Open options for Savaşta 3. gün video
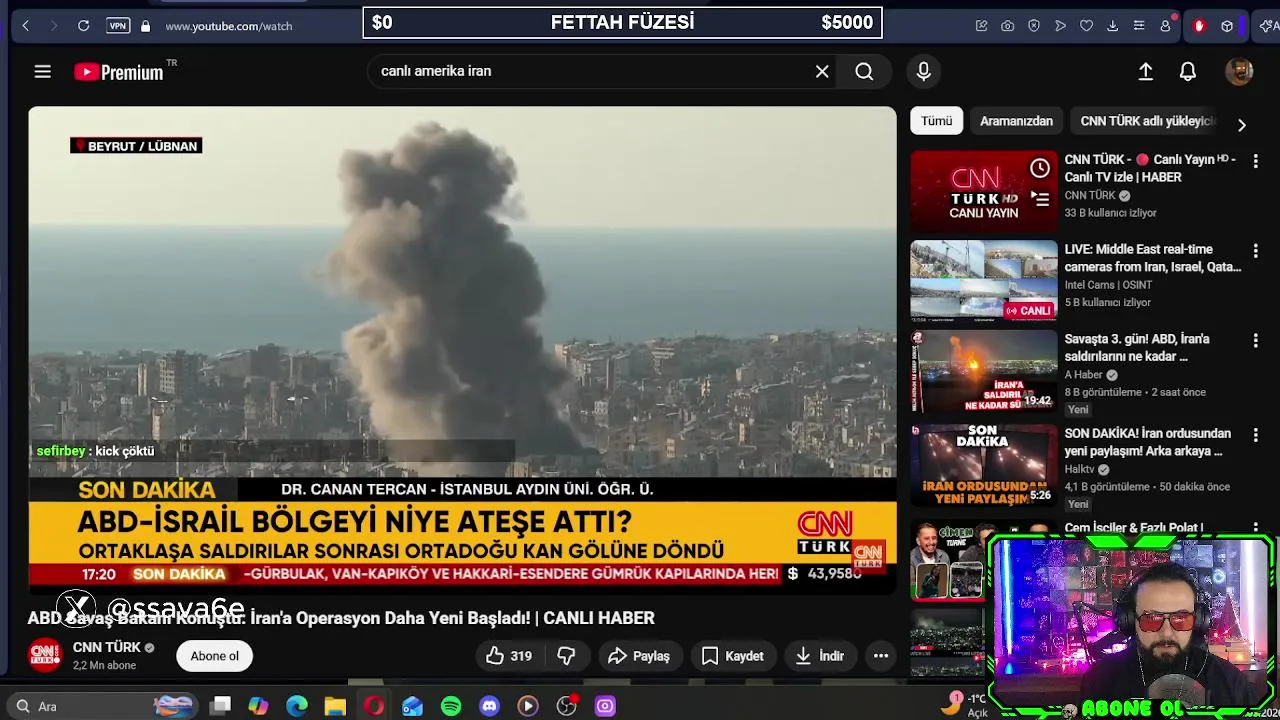This screenshot has width=1280, height=720. click(x=1255, y=340)
